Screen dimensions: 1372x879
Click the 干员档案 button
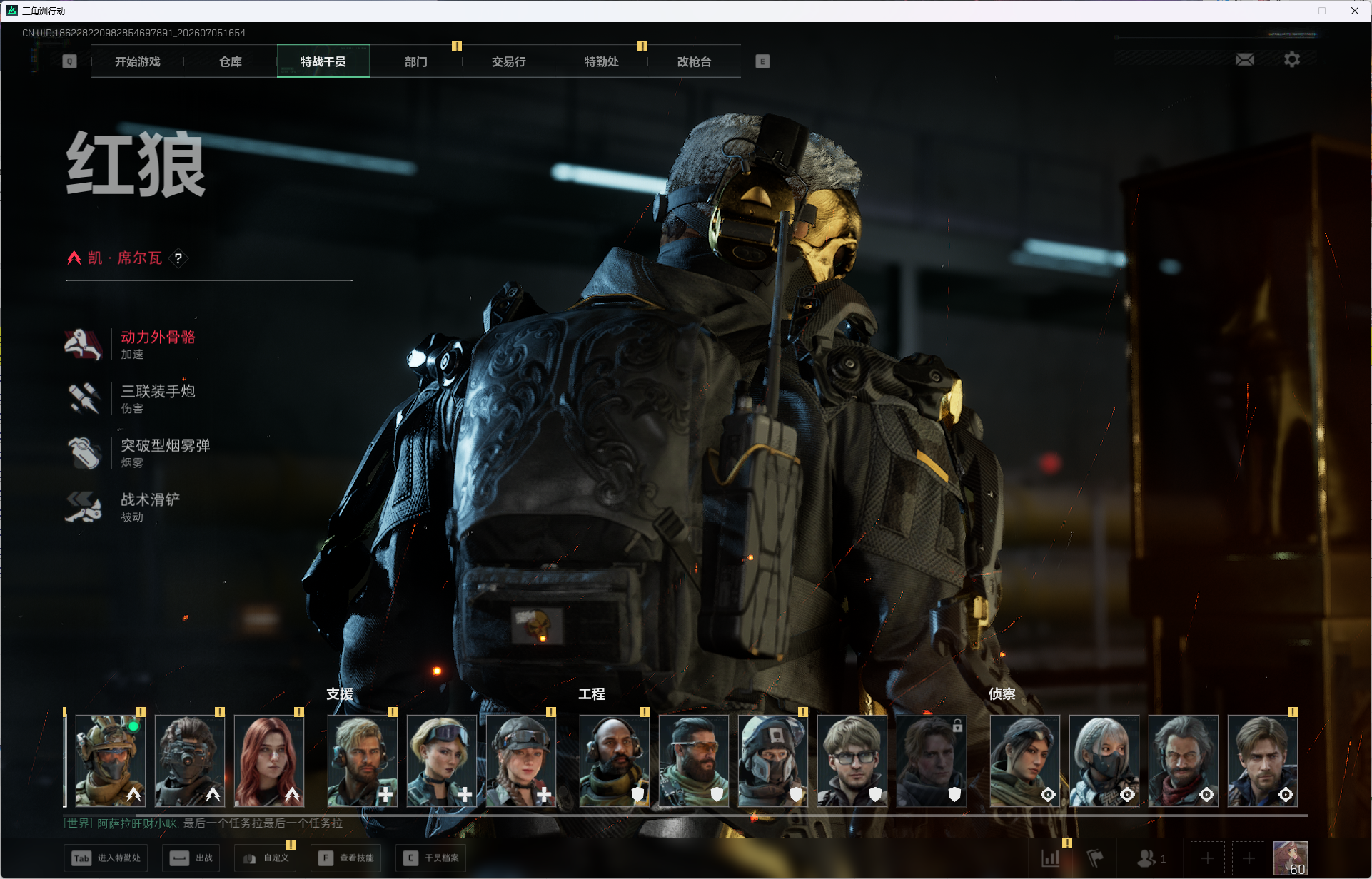(432, 858)
